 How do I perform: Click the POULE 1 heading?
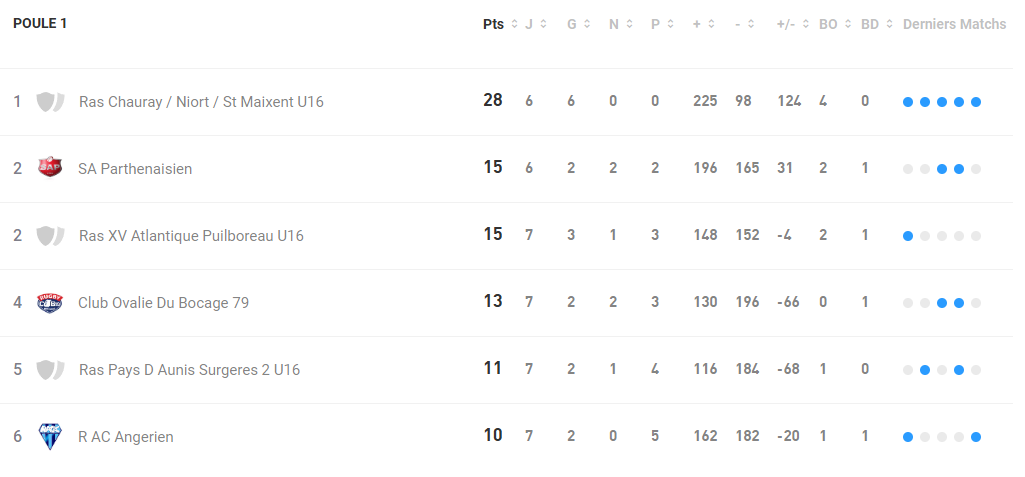(x=40, y=24)
